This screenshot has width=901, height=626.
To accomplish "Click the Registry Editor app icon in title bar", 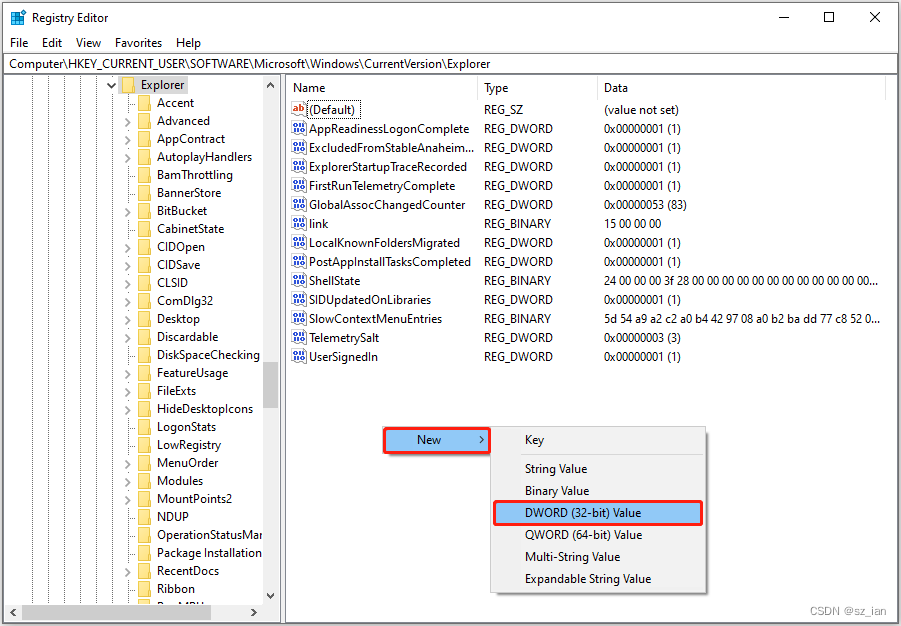I will [x=18, y=18].
